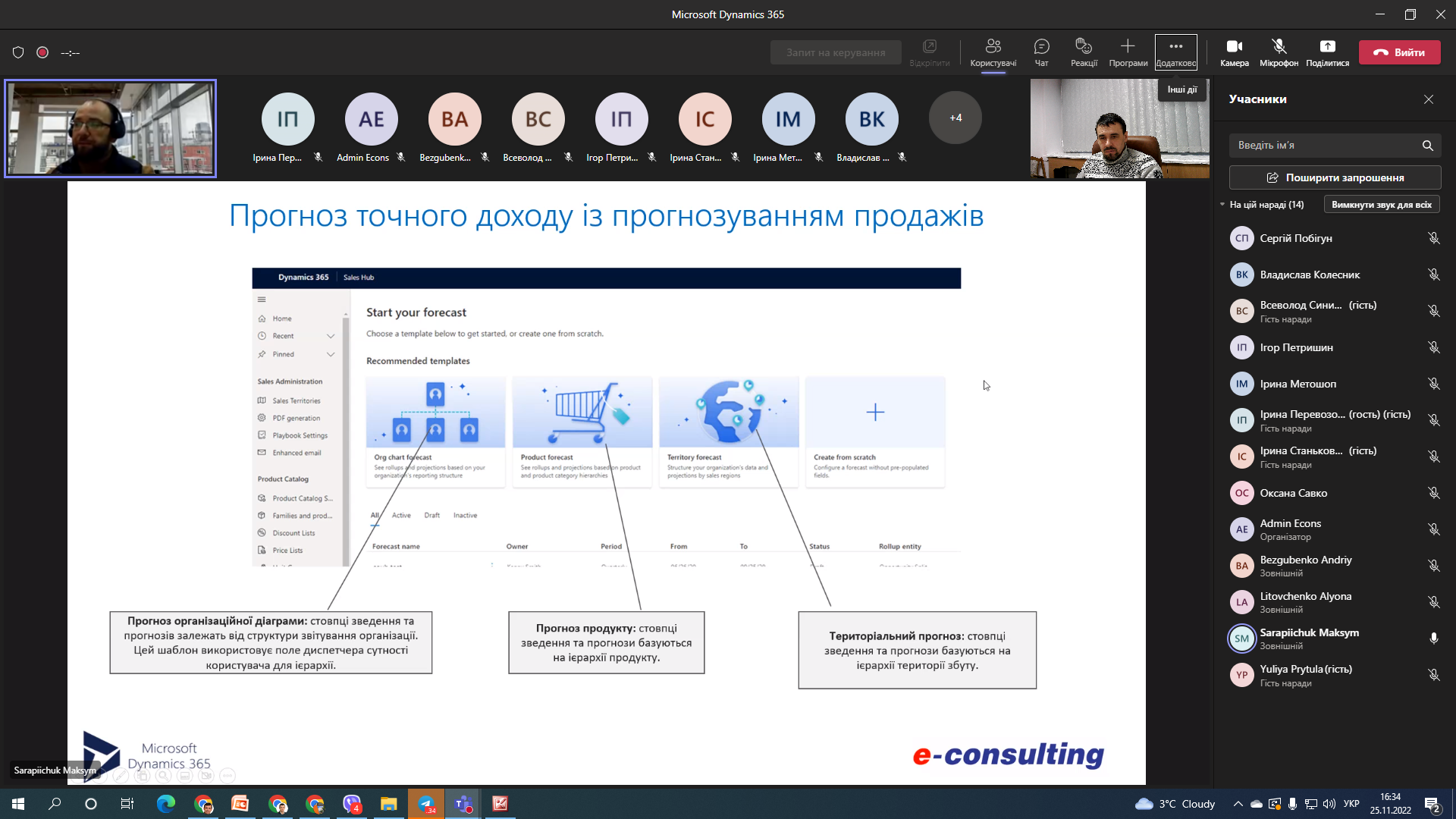Collapse the 'На цій нараді (14)' section

tap(1222, 205)
